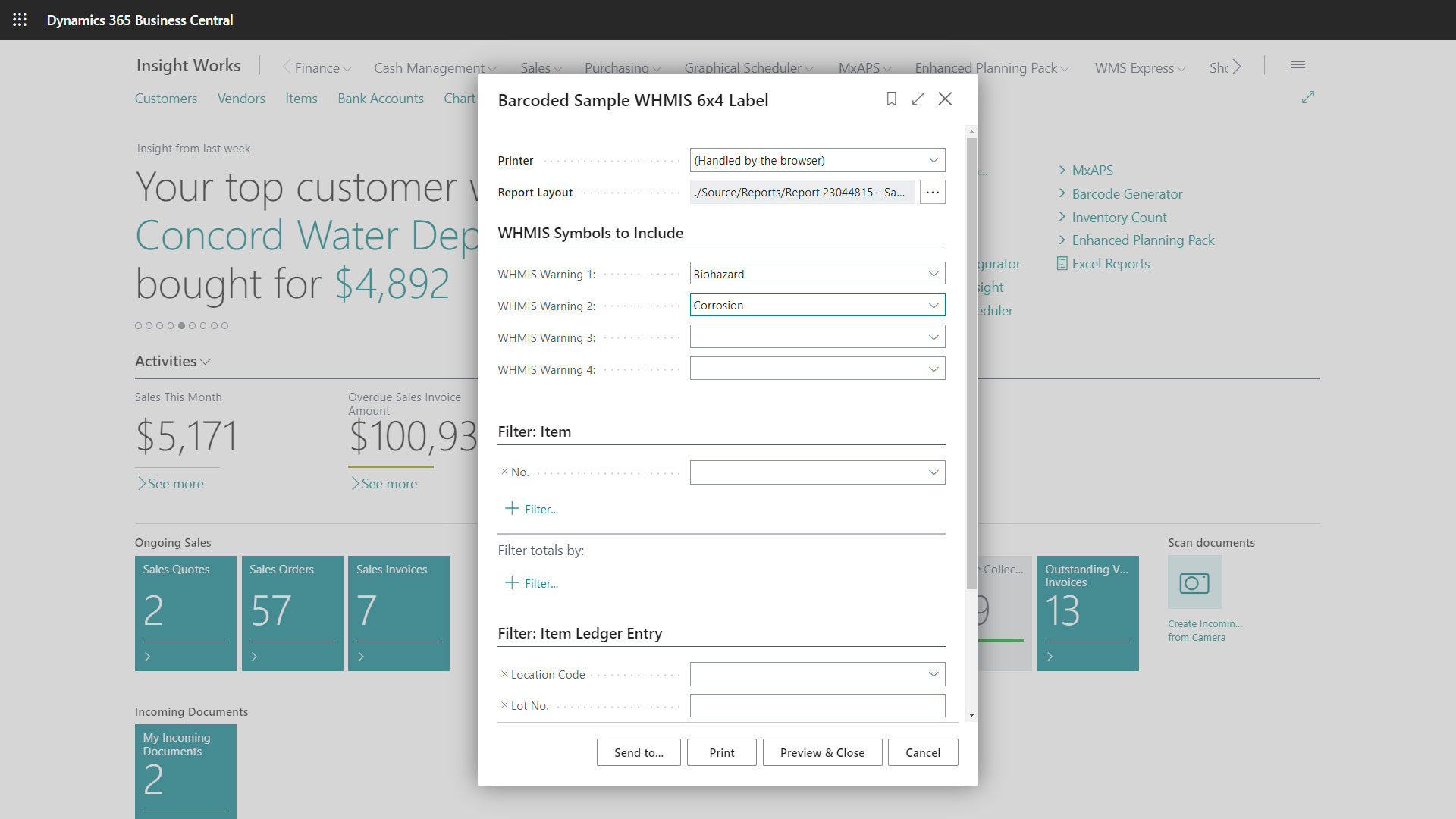Image resolution: width=1456 pixels, height=819 pixels.
Task: Open Excel Reports via its spreadsheet icon
Action: coord(1062,263)
